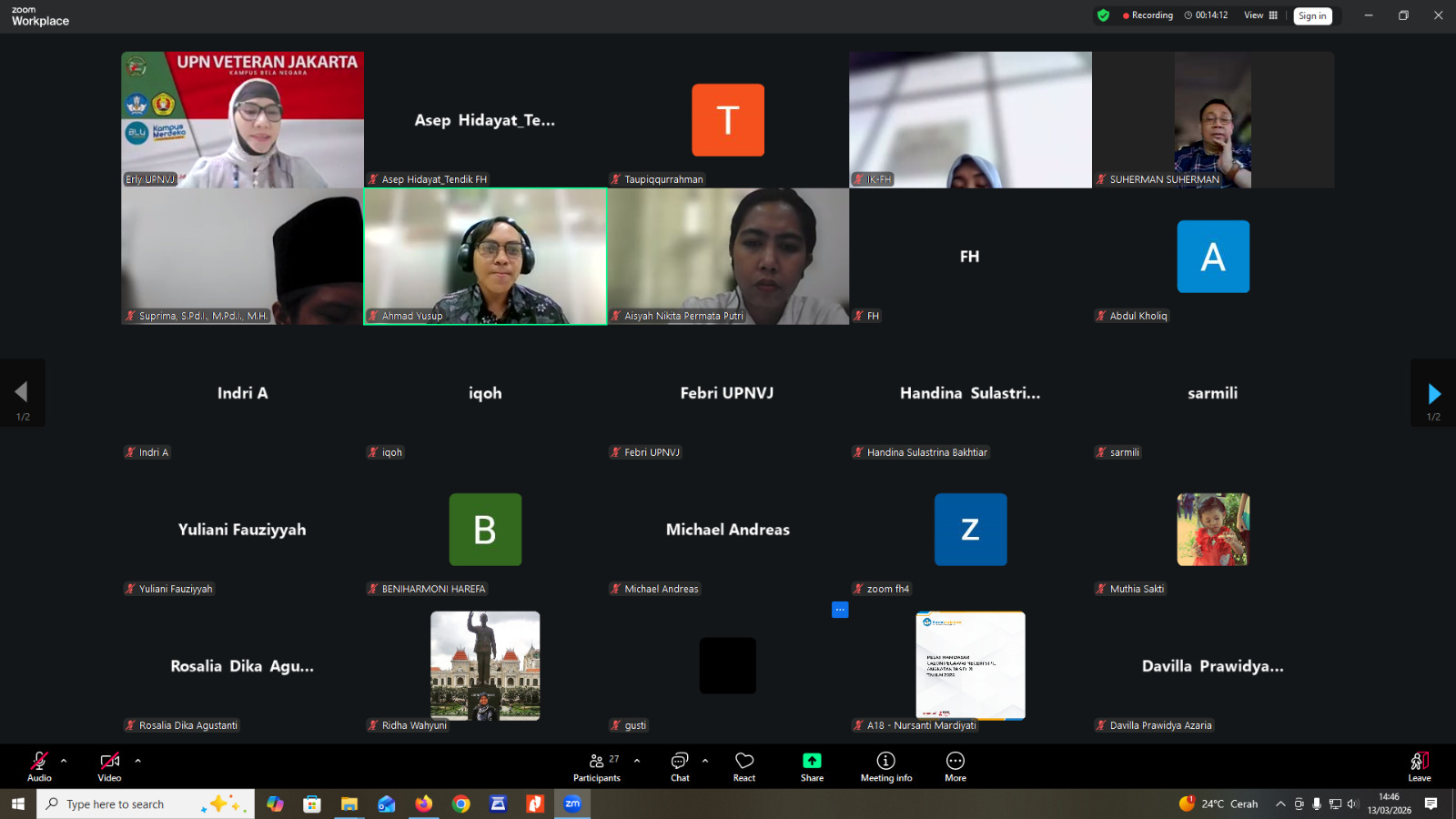Open Meeting info

[x=885, y=766]
